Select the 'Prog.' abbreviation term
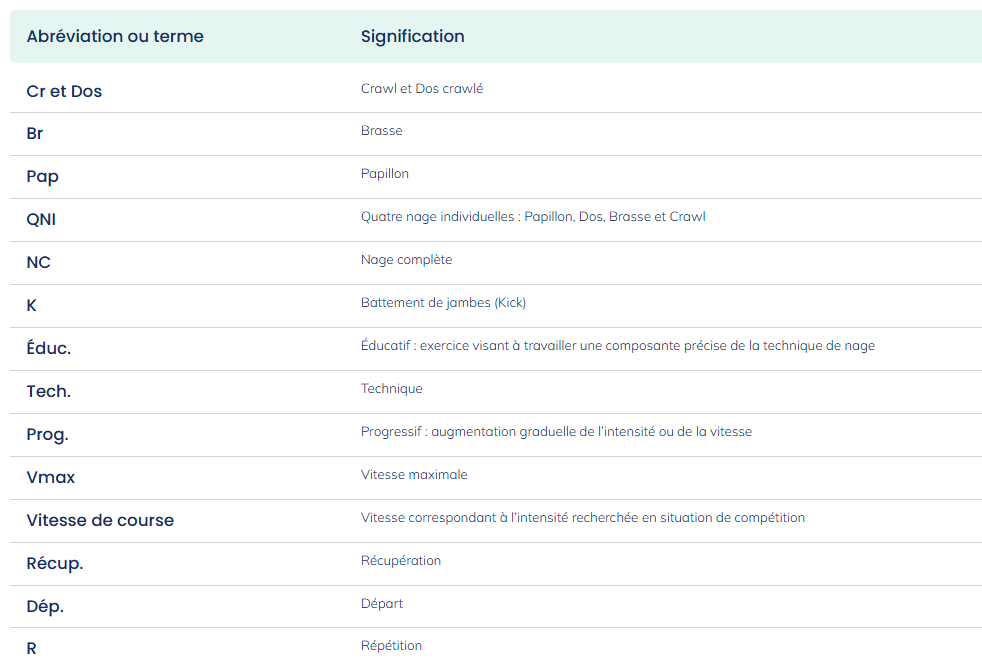The width and height of the screenshot is (982, 663). click(x=47, y=435)
